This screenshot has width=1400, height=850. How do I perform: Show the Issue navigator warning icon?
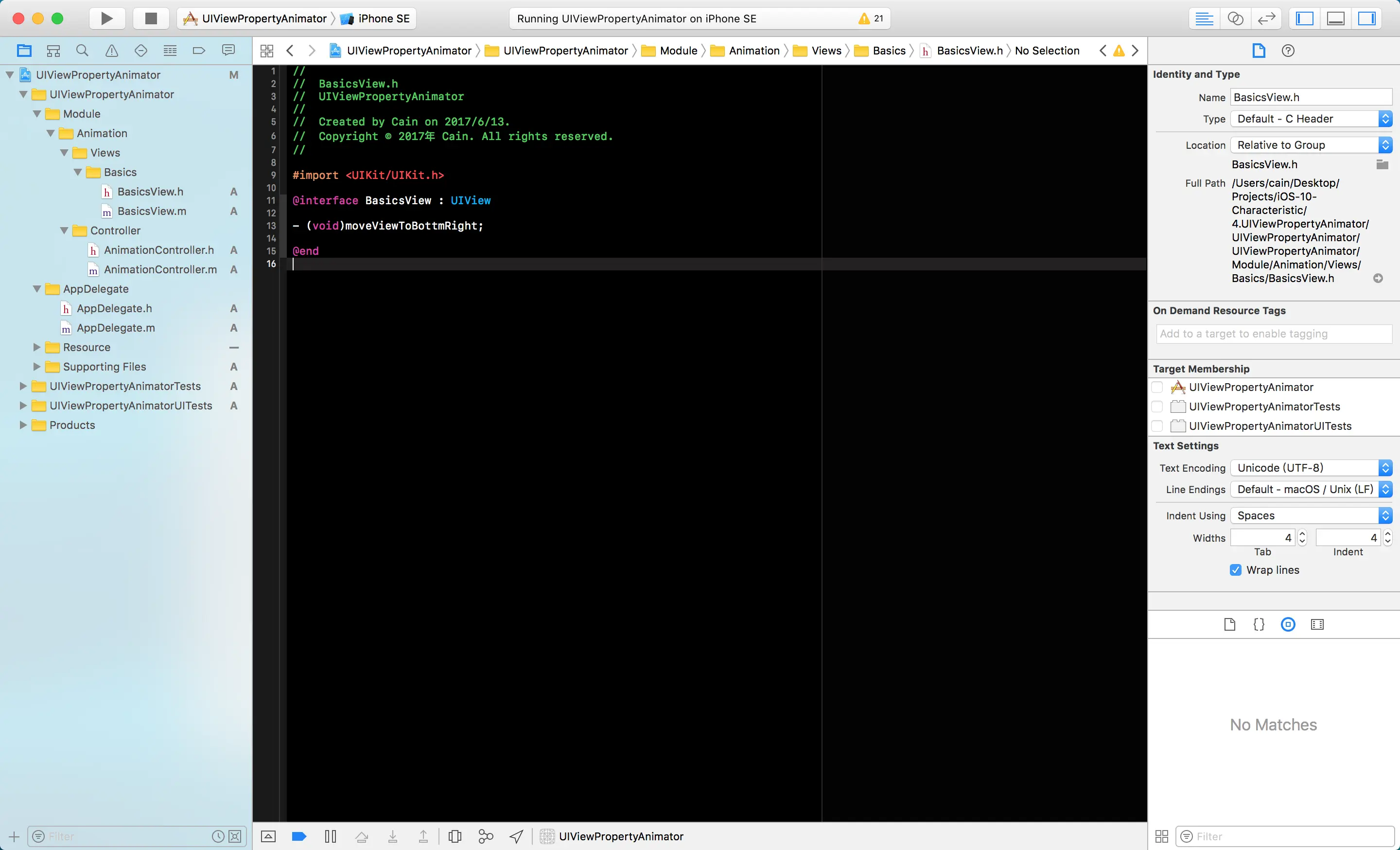click(x=112, y=51)
